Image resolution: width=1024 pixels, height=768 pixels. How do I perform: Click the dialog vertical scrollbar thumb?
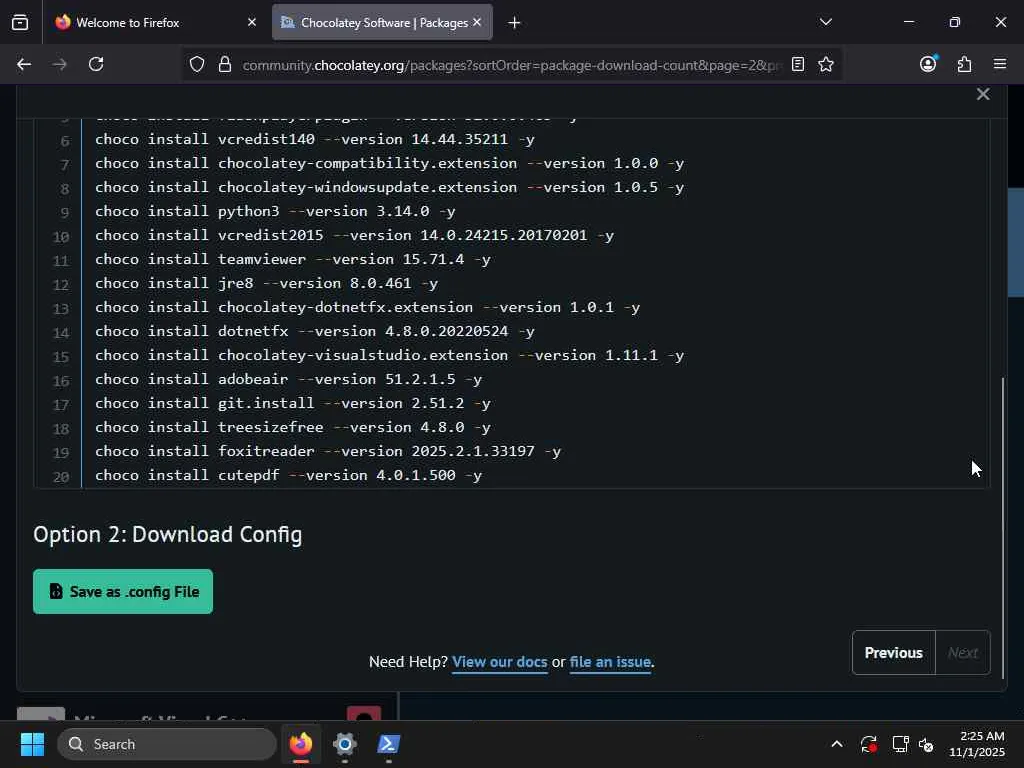[x=1003, y=528]
